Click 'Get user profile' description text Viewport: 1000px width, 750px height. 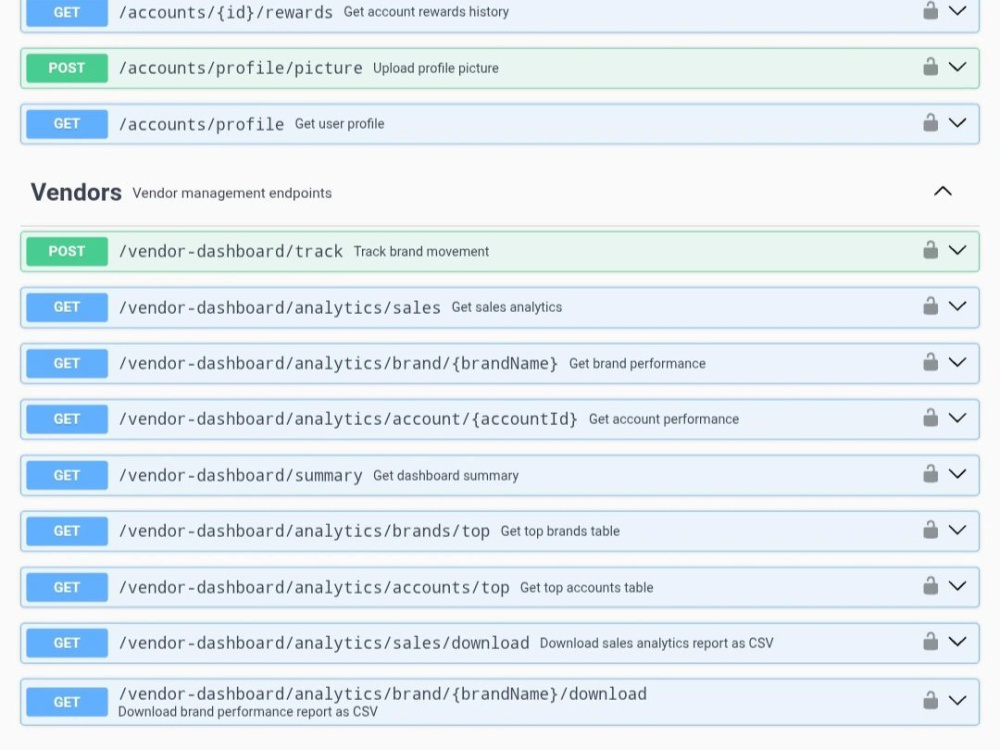point(339,124)
